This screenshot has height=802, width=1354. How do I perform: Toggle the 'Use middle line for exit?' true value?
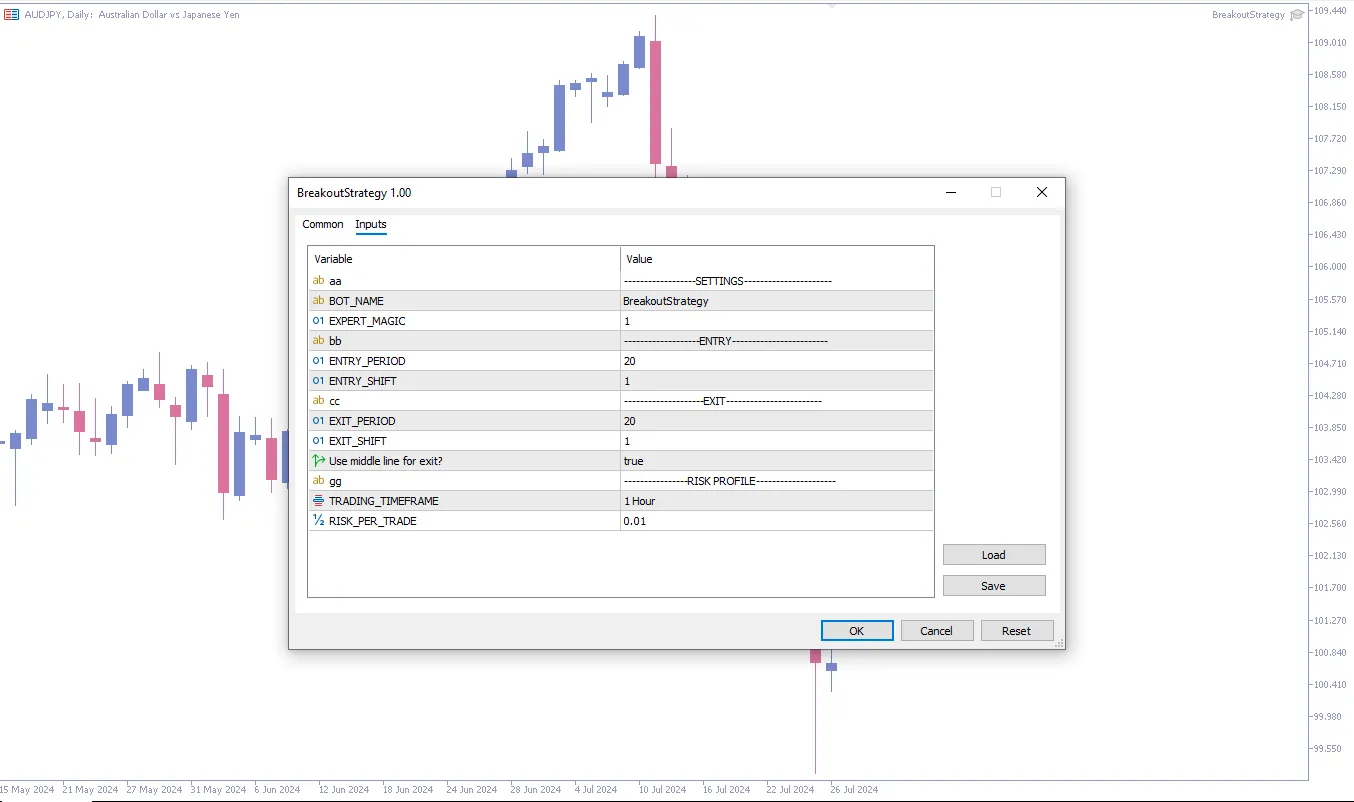coord(776,461)
